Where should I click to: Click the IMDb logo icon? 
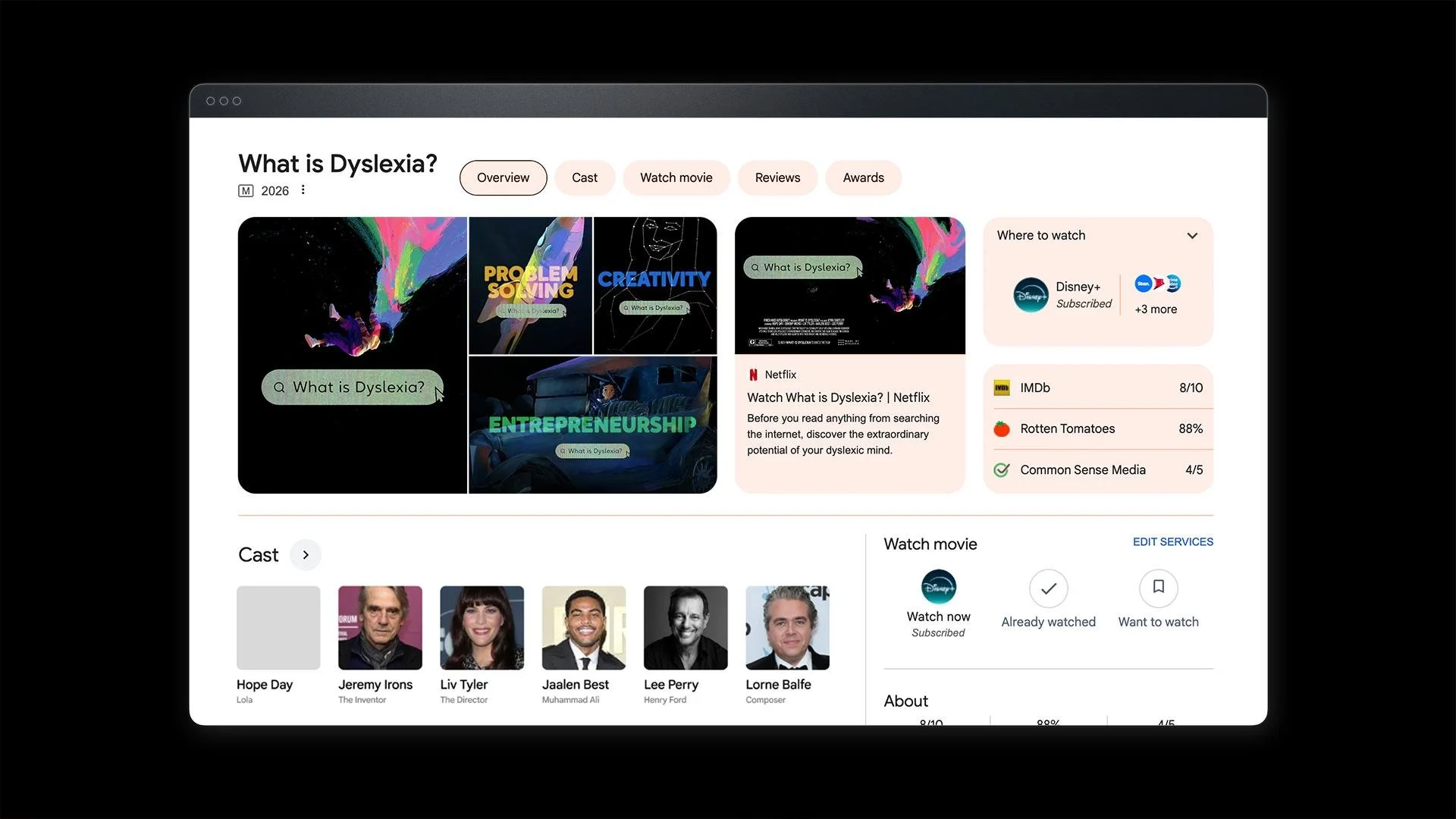(1002, 388)
